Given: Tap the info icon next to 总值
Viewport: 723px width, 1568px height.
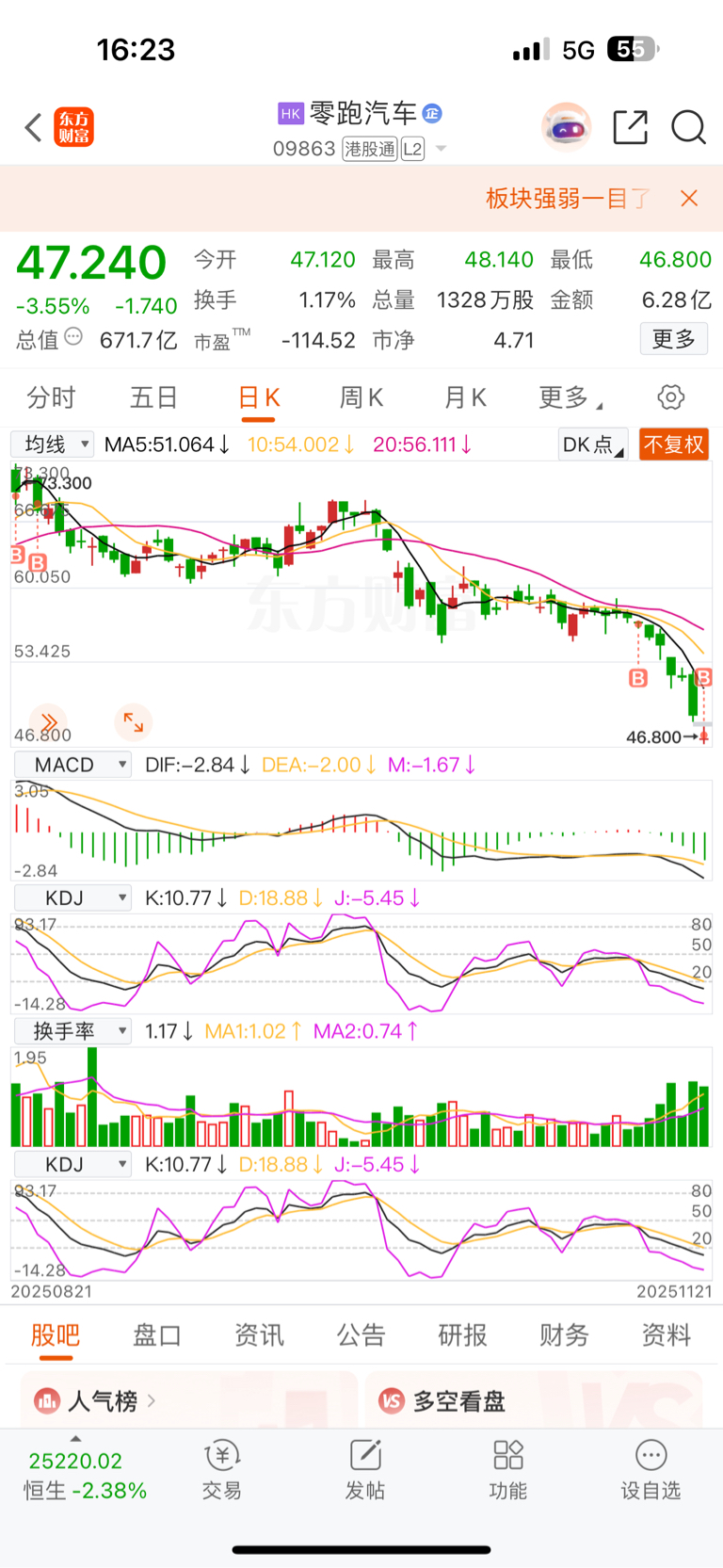Looking at the screenshot, I should (73, 337).
